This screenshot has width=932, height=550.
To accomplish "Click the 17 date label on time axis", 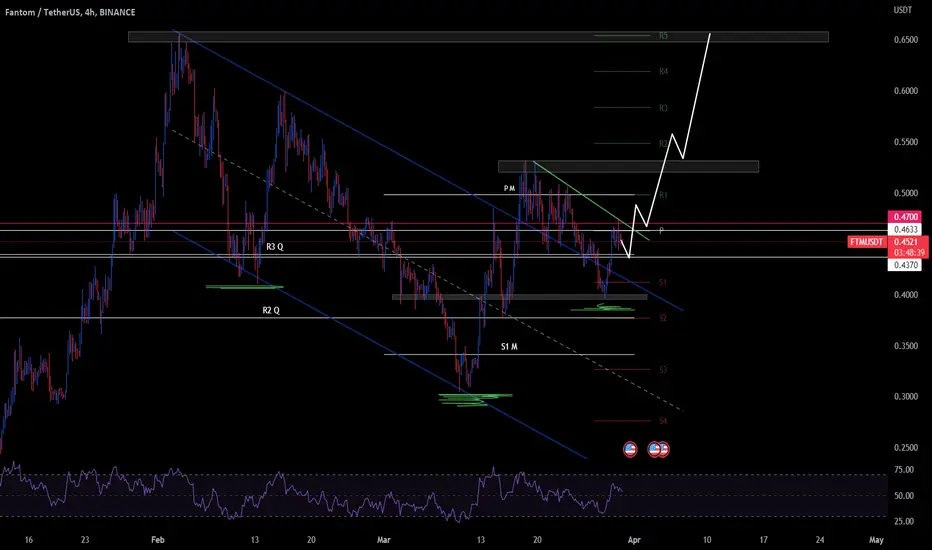I will [763, 540].
